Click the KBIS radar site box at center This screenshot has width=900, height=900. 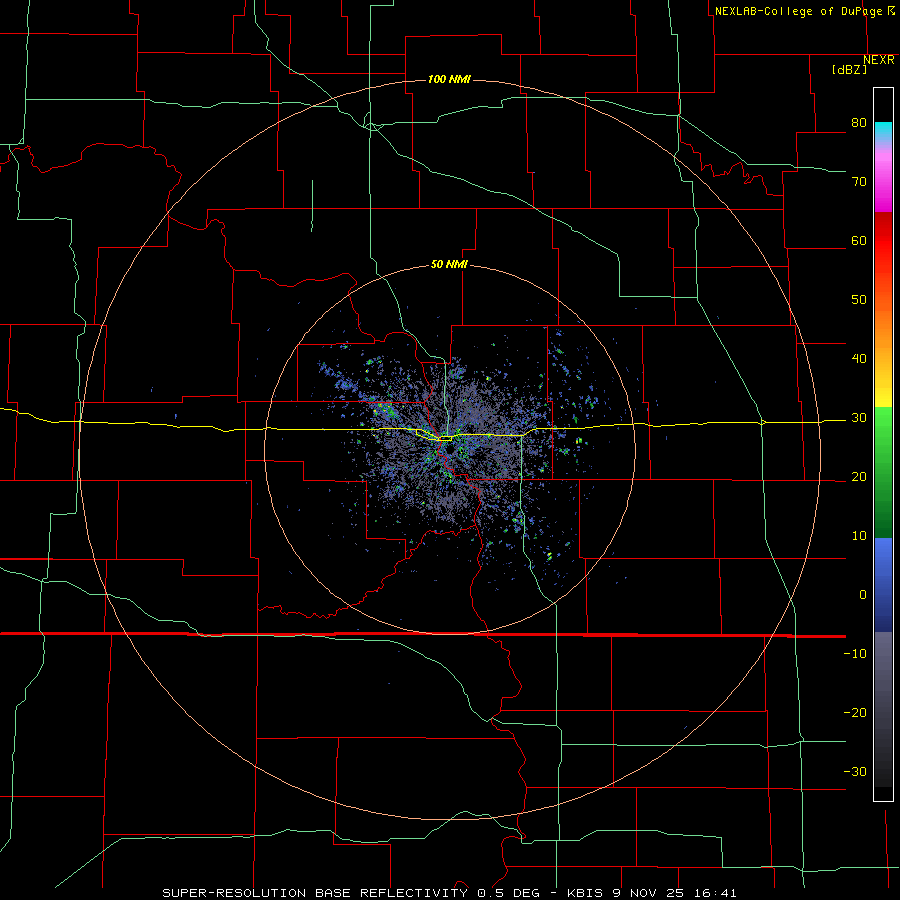[x=445, y=439]
